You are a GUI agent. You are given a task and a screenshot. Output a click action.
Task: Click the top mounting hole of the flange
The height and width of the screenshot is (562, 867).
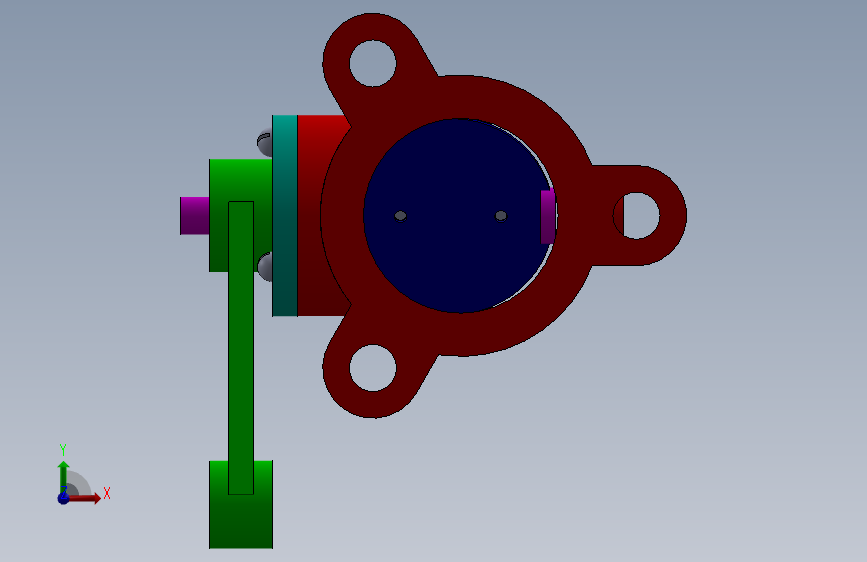pos(373,63)
